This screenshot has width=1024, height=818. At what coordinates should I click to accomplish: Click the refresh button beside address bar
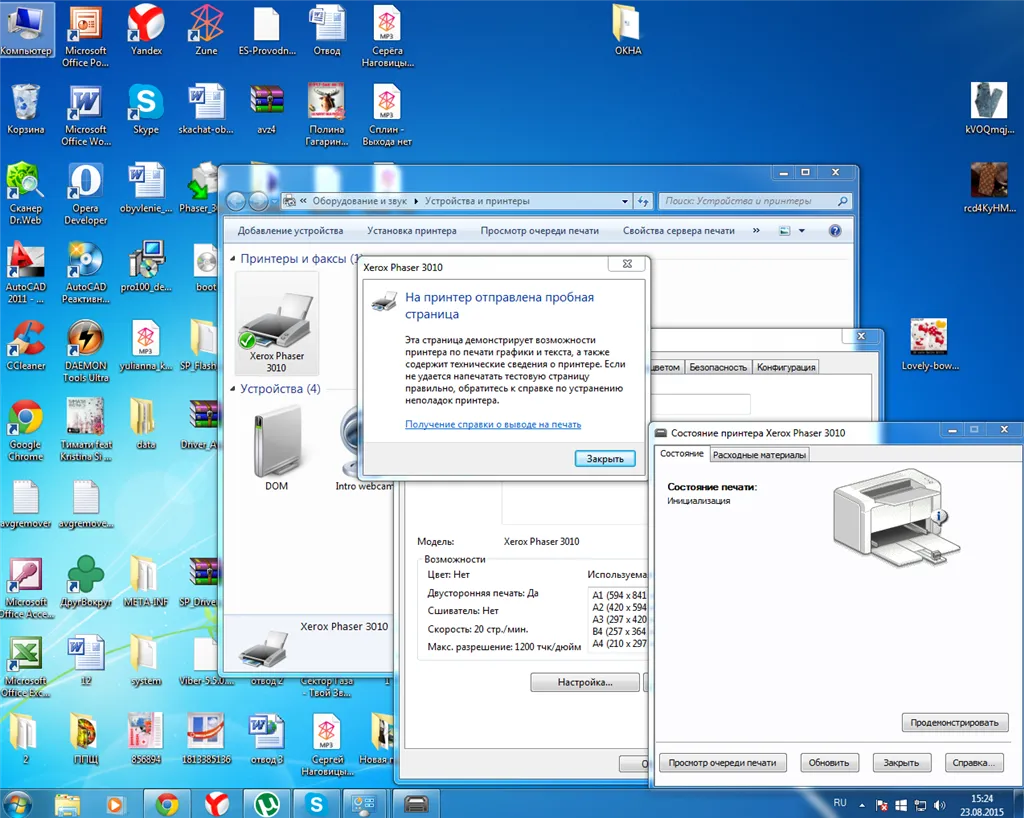point(643,201)
